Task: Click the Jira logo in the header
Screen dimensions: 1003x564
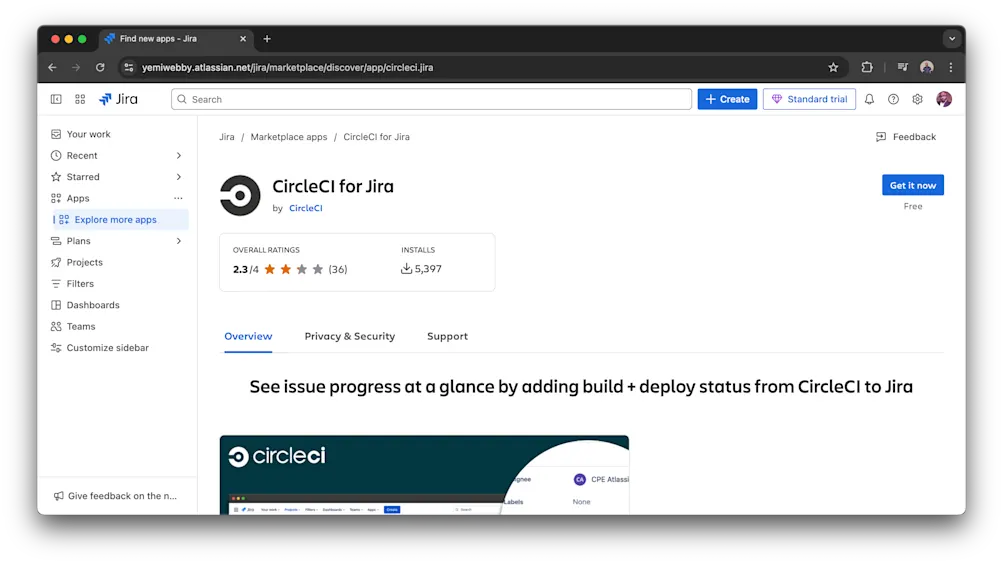Action: pyautogui.click(x=118, y=99)
